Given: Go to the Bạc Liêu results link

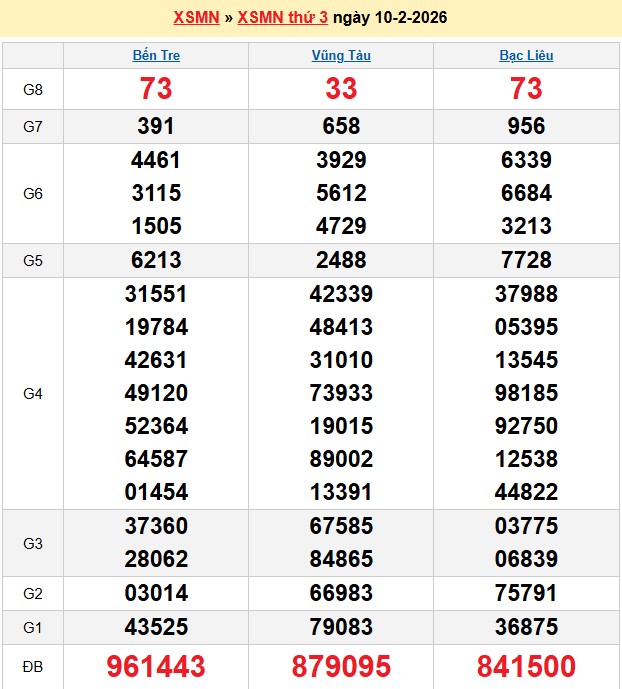Looking at the screenshot, I should click(x=526, y=55).
